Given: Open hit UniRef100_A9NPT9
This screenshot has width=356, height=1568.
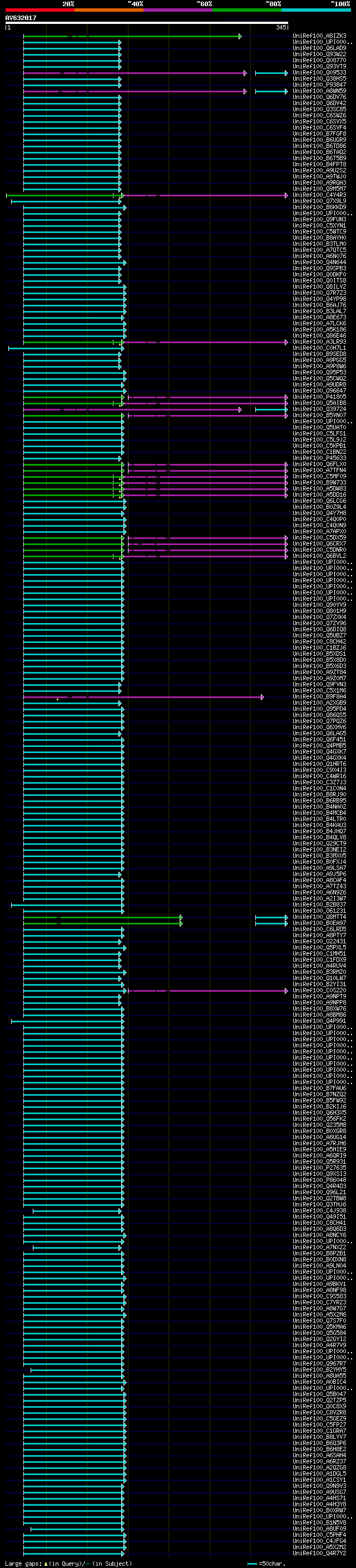Looking at the screenshot, I should (319, 996).
